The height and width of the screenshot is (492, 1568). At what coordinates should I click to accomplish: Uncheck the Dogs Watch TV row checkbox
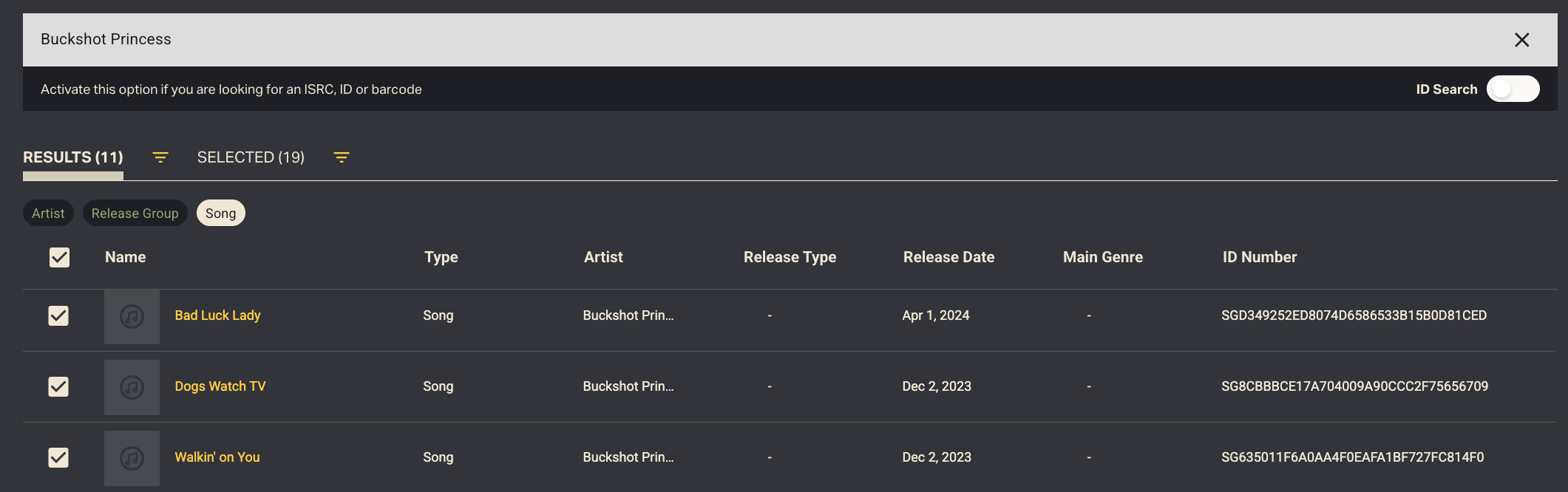point(58,387)
